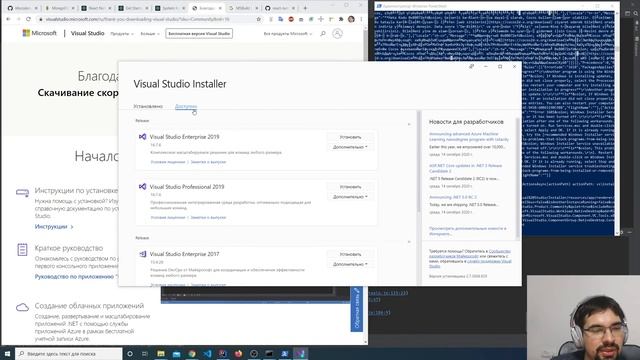The width and height of the screenshot is (640, 360).
Task: Open Visual Studio Code from the taskbar
Action: tap(207, 353)
